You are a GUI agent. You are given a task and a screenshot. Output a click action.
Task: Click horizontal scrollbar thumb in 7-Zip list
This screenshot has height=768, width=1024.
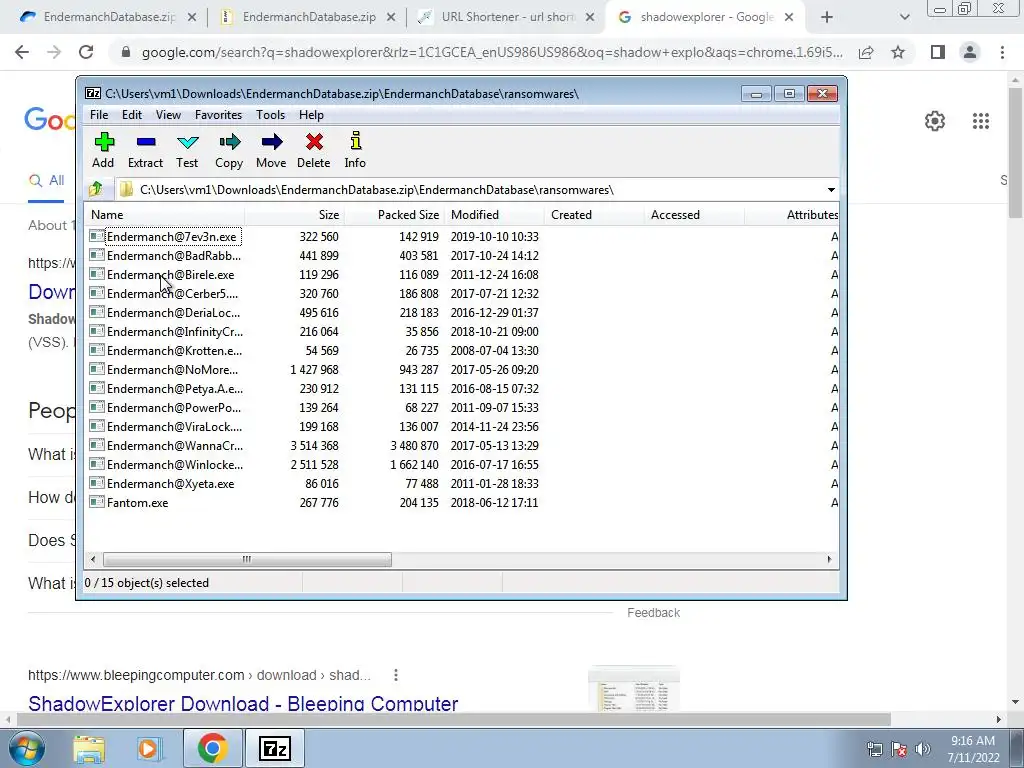(x=247, y=559)
